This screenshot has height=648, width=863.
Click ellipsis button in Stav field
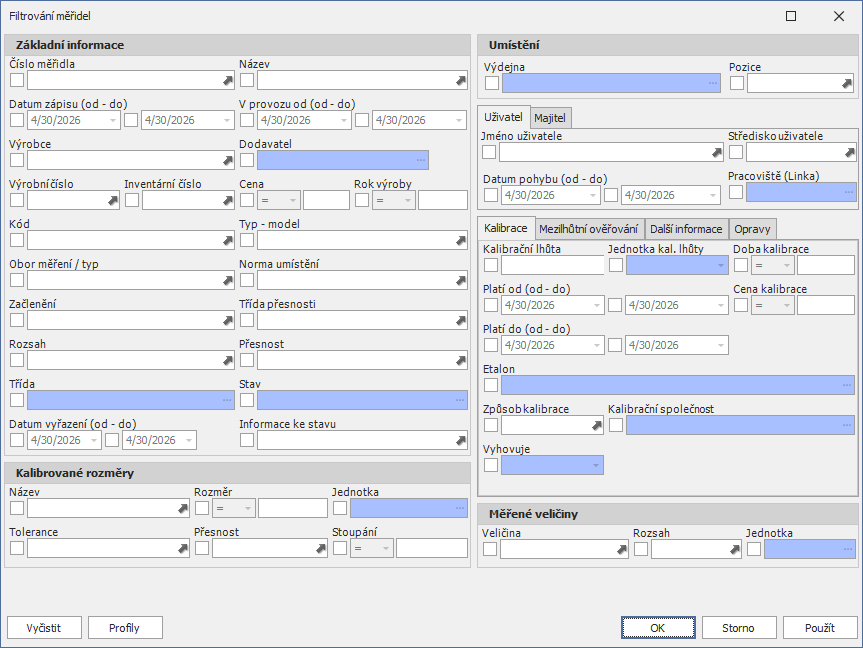point(460,400)
